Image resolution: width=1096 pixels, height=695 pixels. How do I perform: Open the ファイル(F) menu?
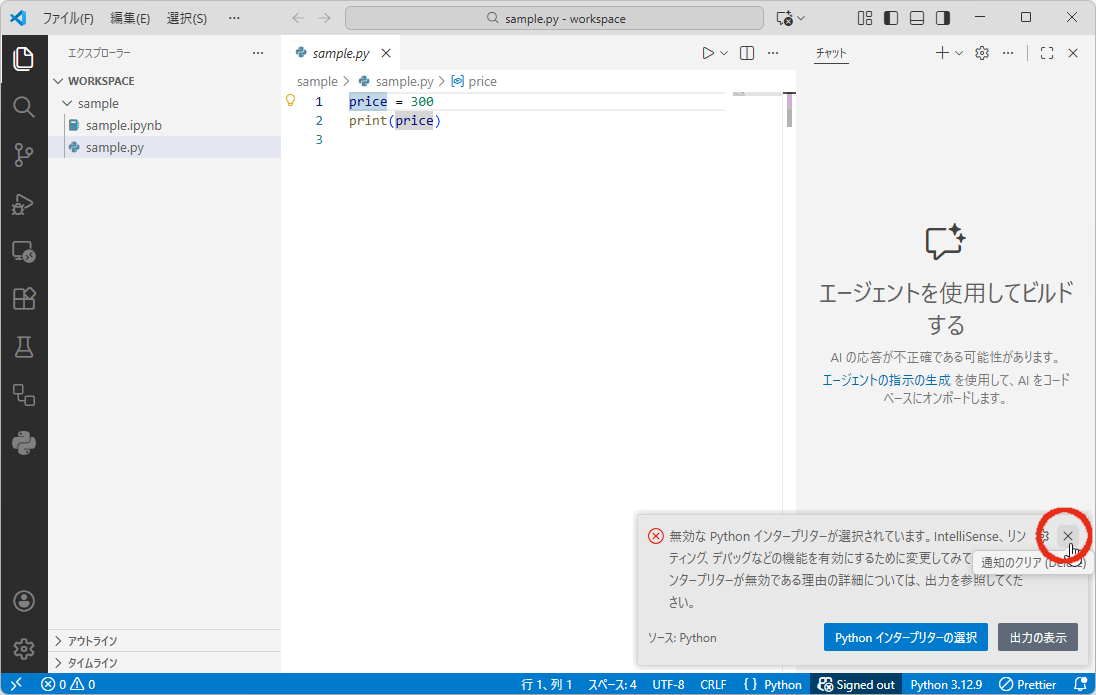[x=68, y=18]
